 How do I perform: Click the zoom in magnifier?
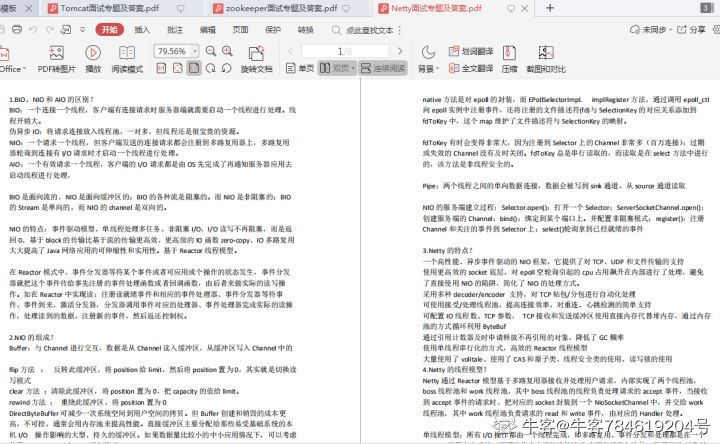coord(227,51)
